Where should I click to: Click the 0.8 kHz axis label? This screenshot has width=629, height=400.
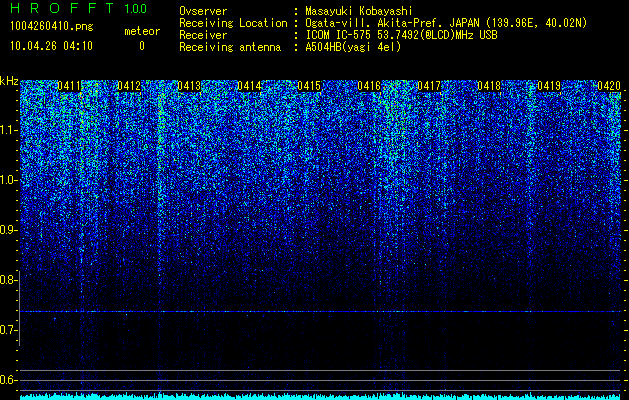click(8, 280)
